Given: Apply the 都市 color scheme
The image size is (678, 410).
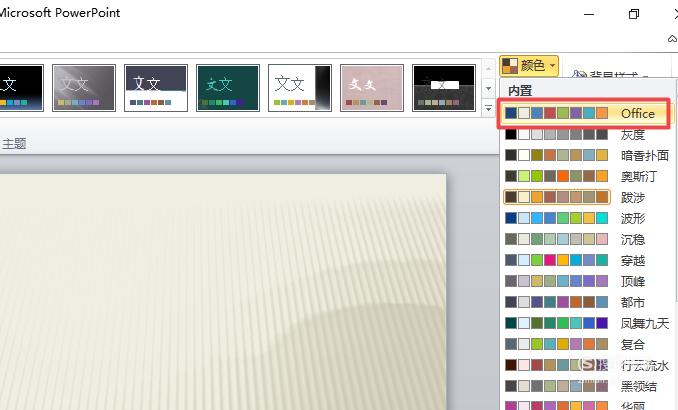Looking at the screenshot, I should 586,302.
